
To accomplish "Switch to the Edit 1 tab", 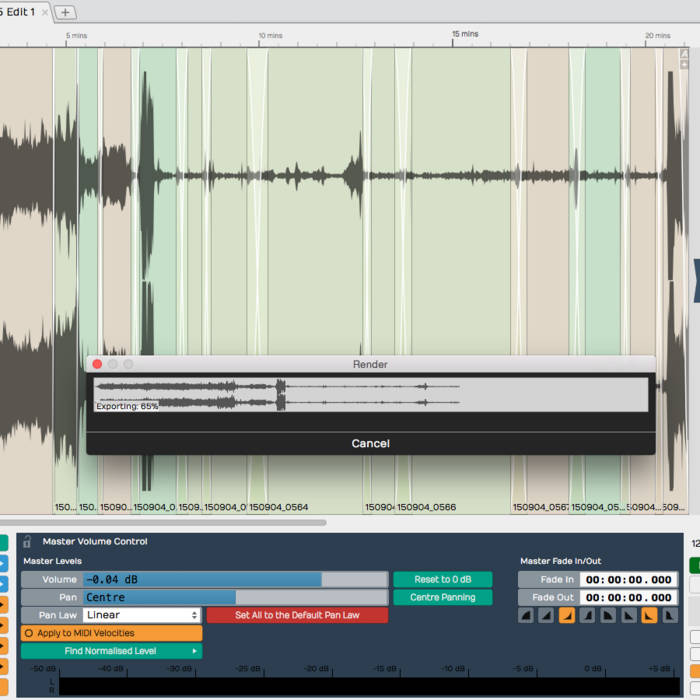I will 20,12.
